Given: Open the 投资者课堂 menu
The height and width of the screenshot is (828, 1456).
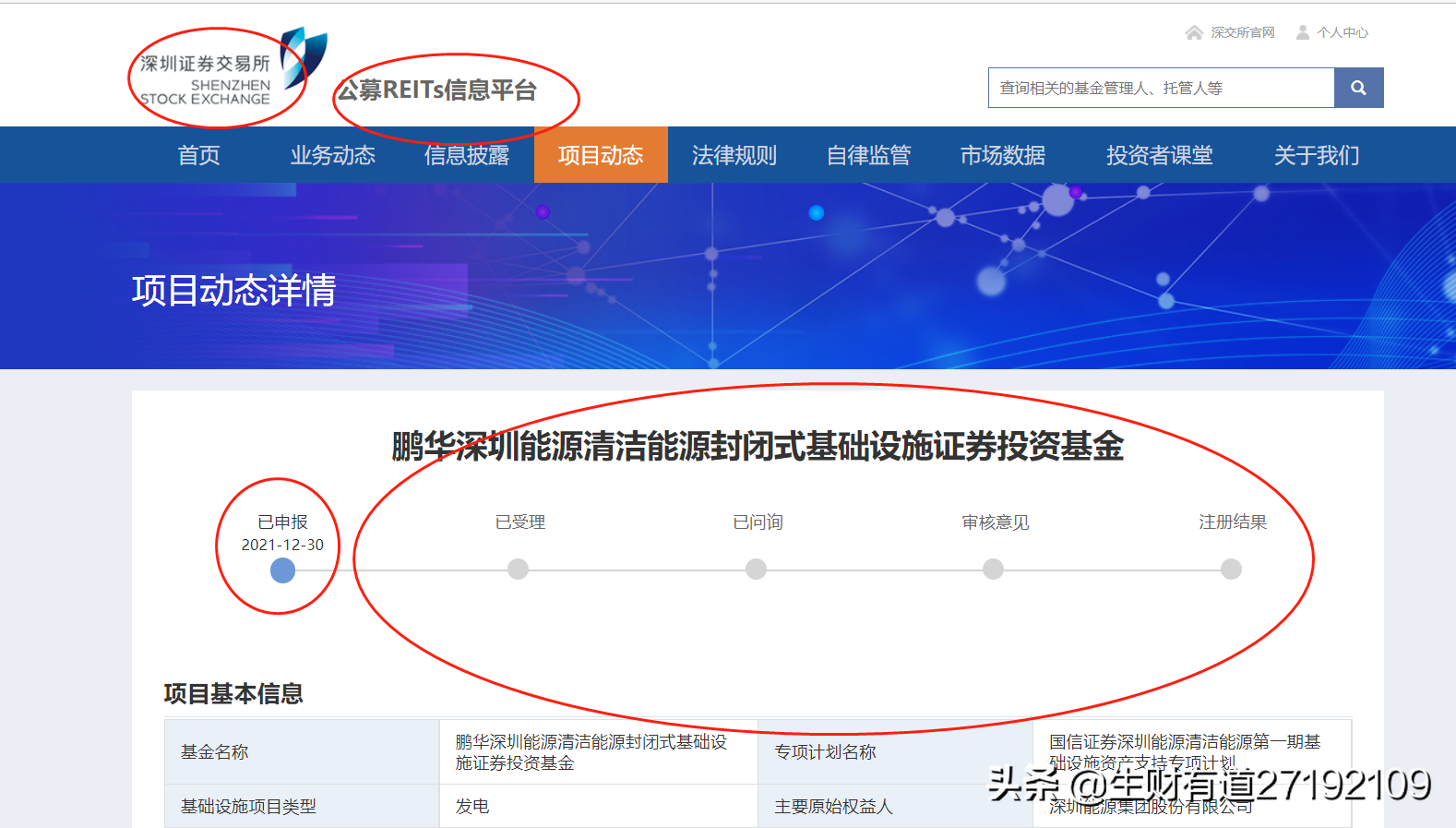Looking at the screenshot, I should 1160,155.
